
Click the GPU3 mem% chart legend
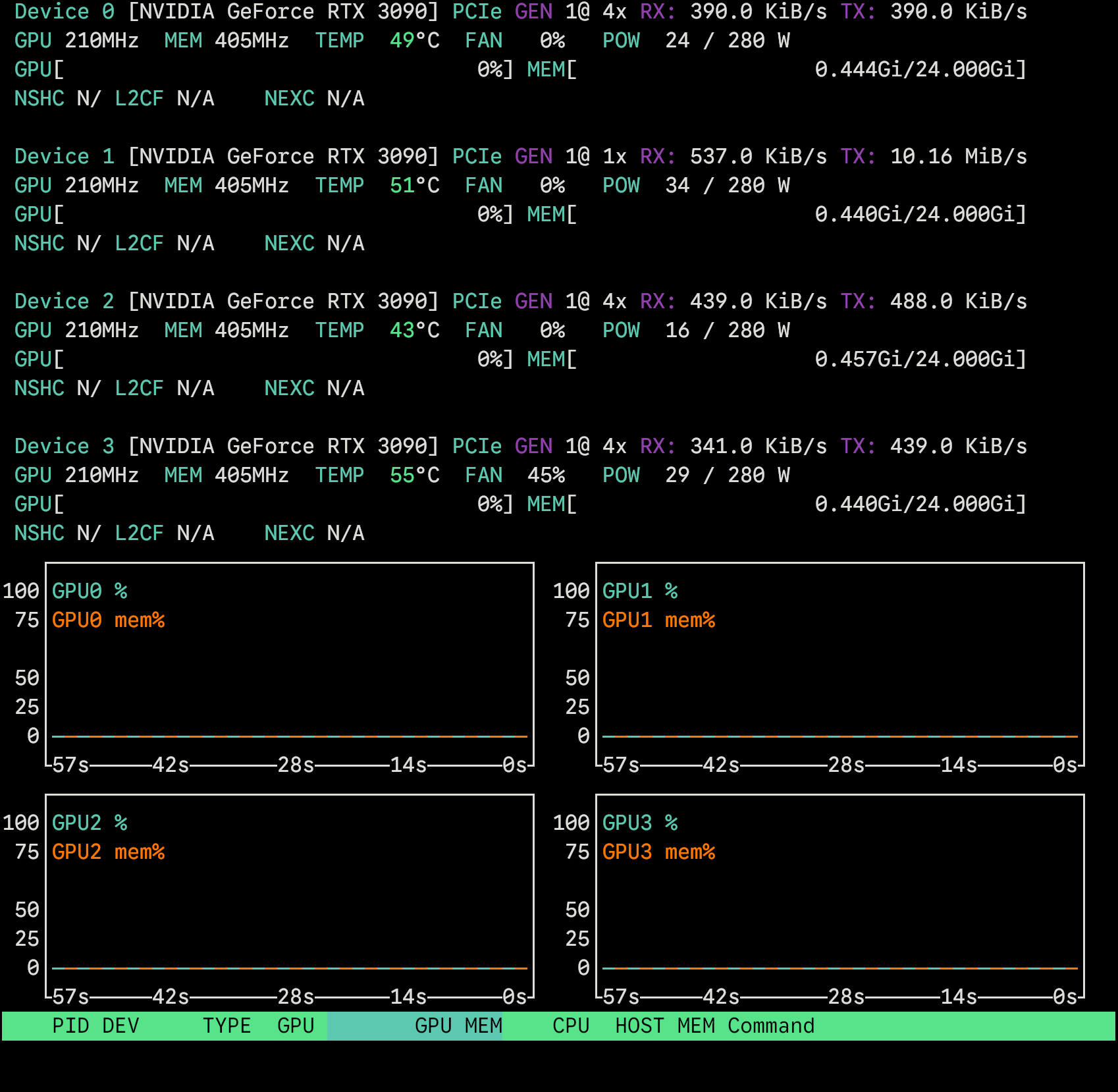(x=658, y=852)
